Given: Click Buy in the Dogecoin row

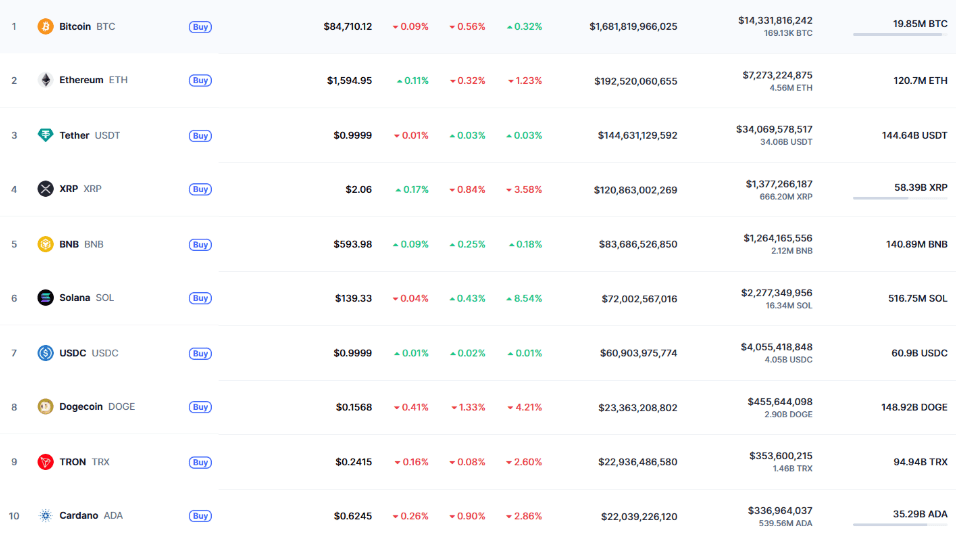Looking at the screenshot, I should pos(200,407).
